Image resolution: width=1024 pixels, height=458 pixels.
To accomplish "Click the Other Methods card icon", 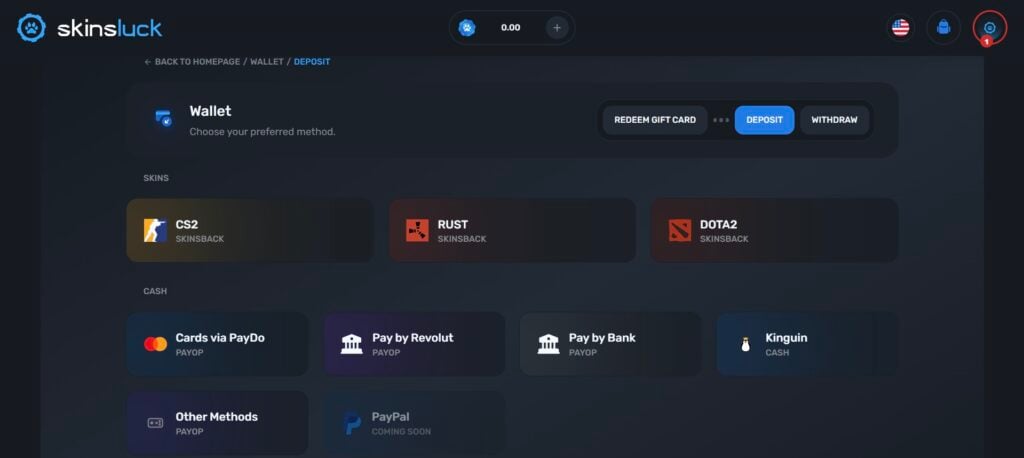I will pyautogui.click(x=155, y=423).
